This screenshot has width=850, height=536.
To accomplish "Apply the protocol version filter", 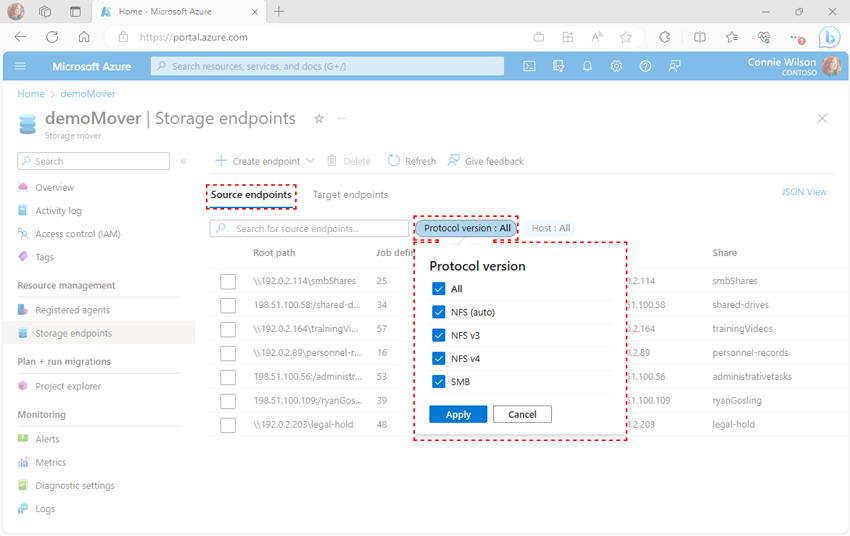I will tap(458, 415).
